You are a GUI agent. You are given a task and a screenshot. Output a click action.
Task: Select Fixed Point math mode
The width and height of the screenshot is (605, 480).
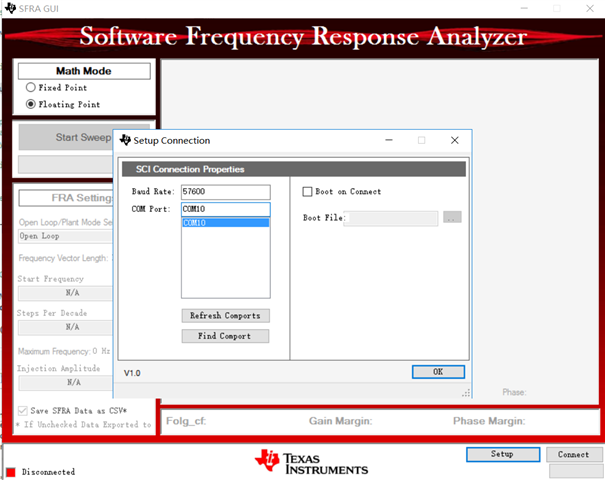click(30, 88)
